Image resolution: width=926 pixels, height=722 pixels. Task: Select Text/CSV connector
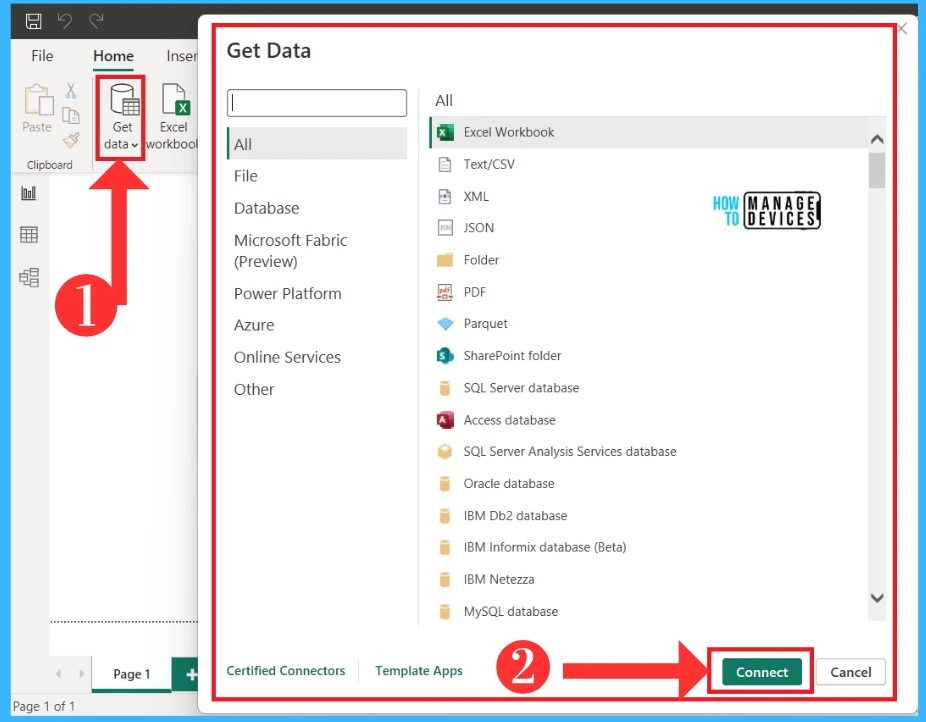click(x=648, y=164)
